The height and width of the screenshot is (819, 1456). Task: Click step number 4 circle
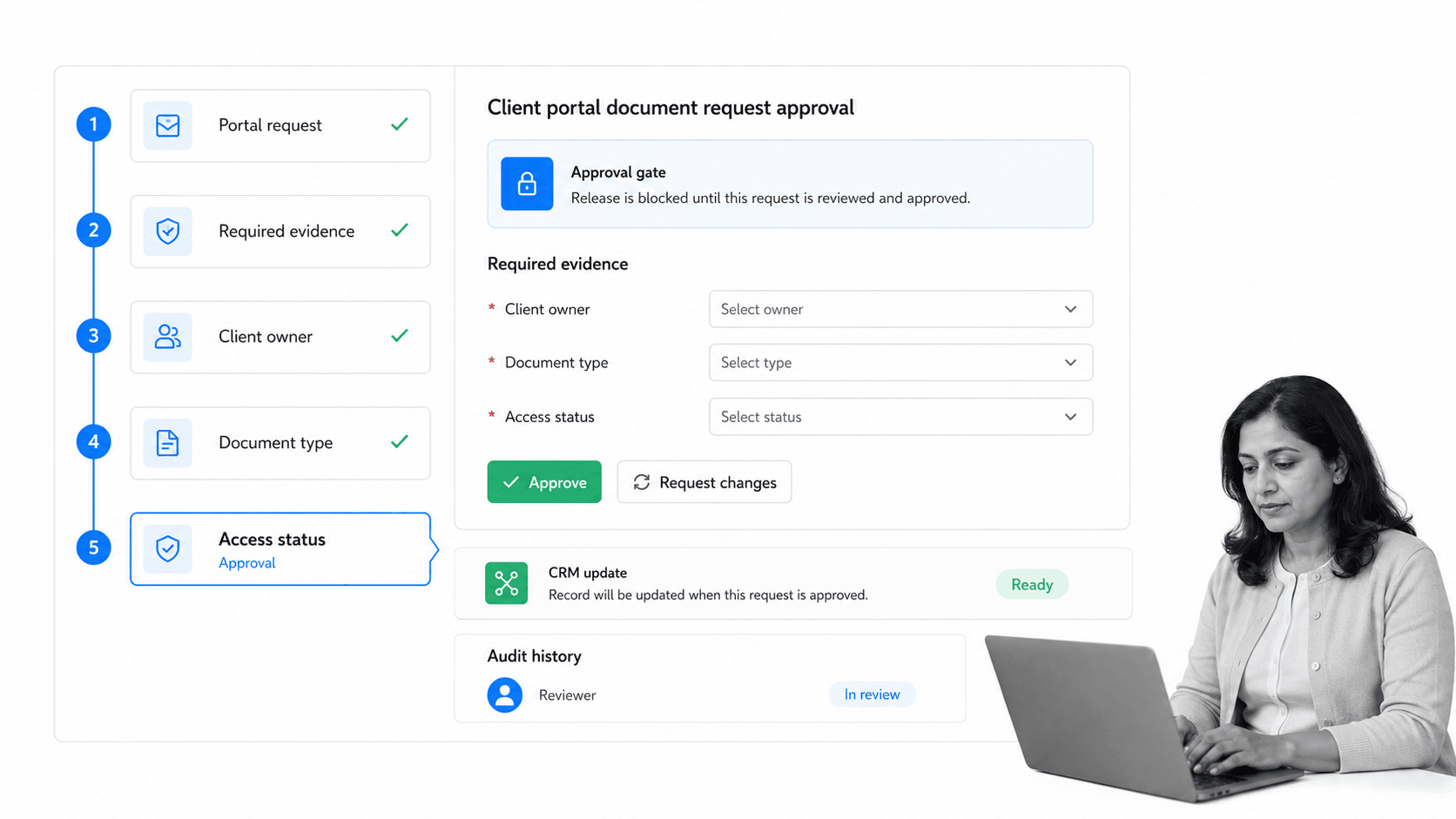pyautogui.click(x=93, y=442)
